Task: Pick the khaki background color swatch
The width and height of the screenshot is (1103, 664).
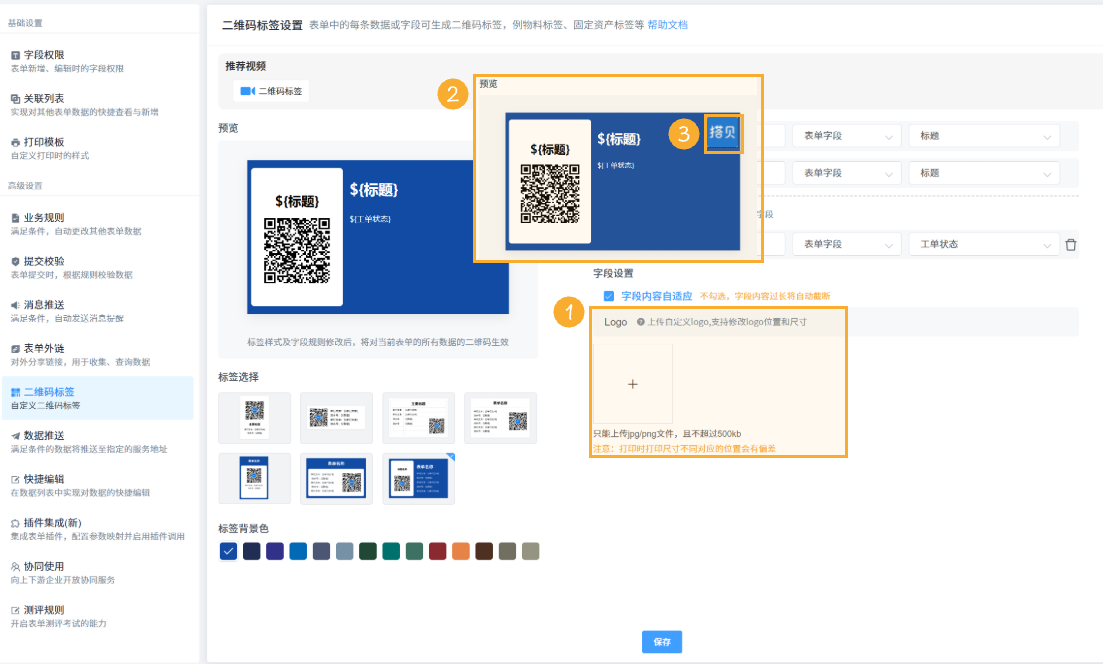Action: pyautogui.click(x=530, y=551)
